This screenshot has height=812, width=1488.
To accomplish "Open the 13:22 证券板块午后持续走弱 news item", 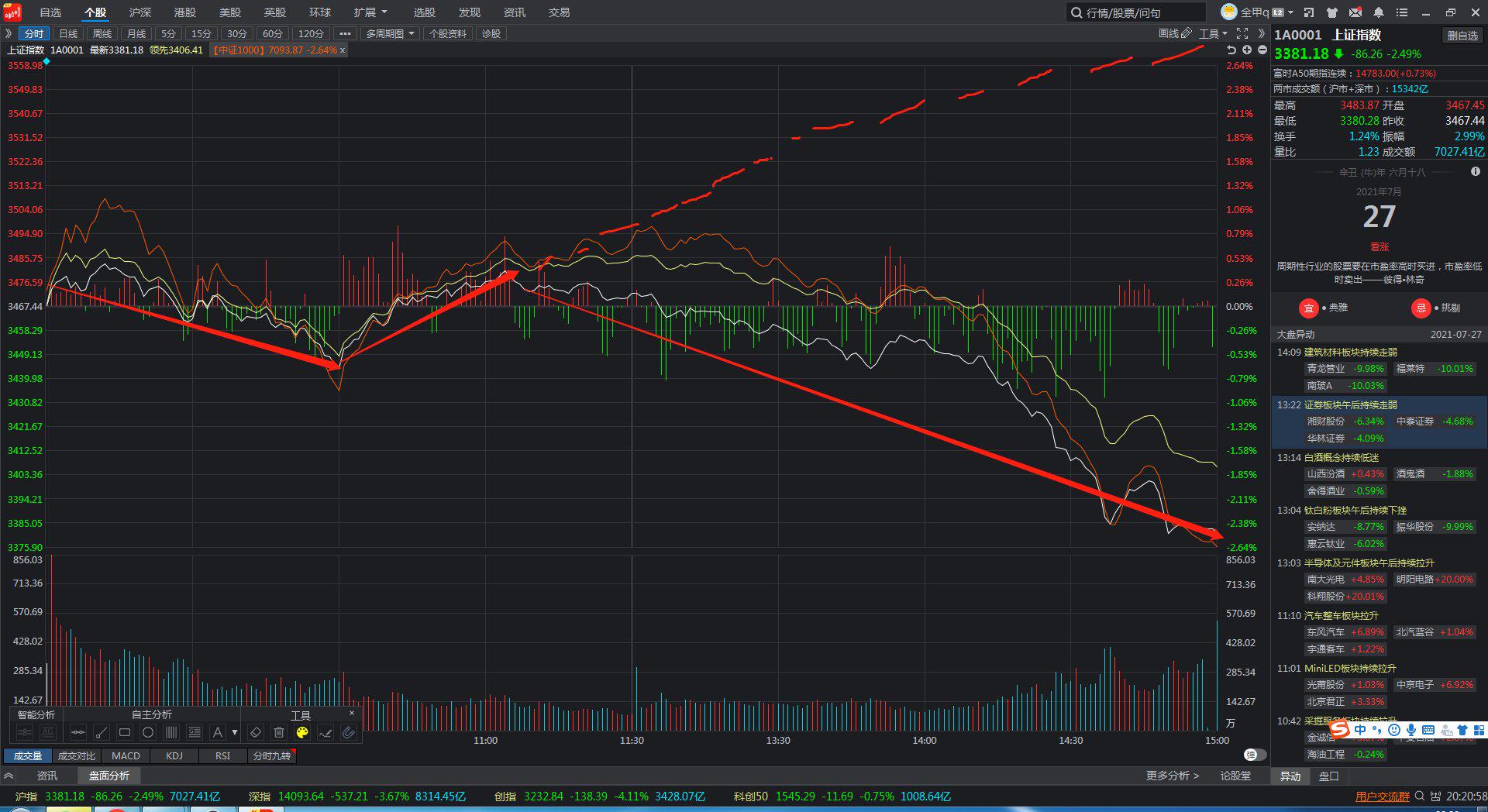I will pos(1379,421).
